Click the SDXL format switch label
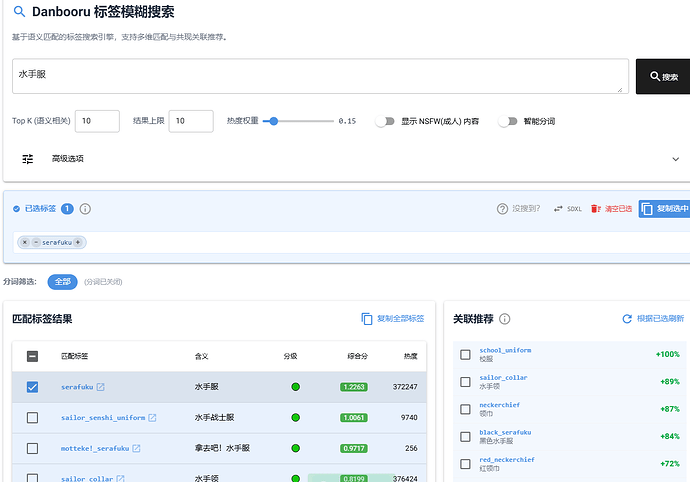 [574, 209]
